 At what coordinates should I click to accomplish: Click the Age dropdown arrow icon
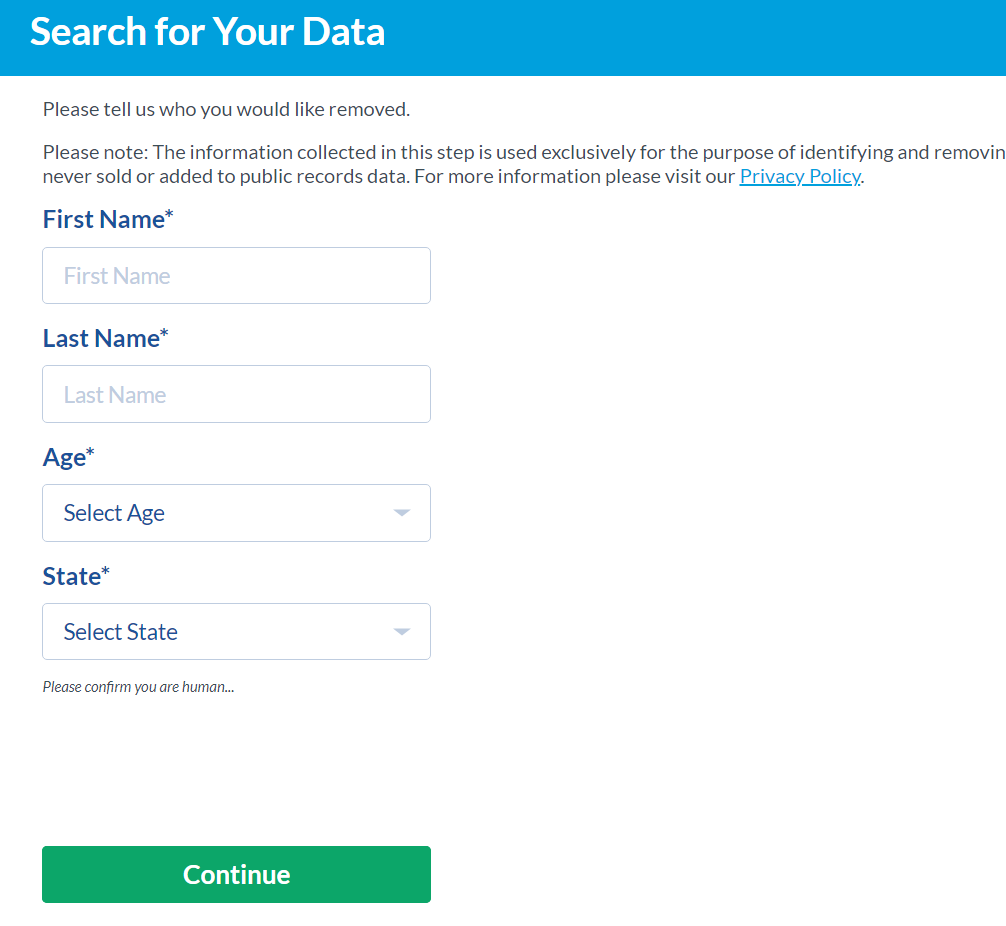[x=402, y=513]
